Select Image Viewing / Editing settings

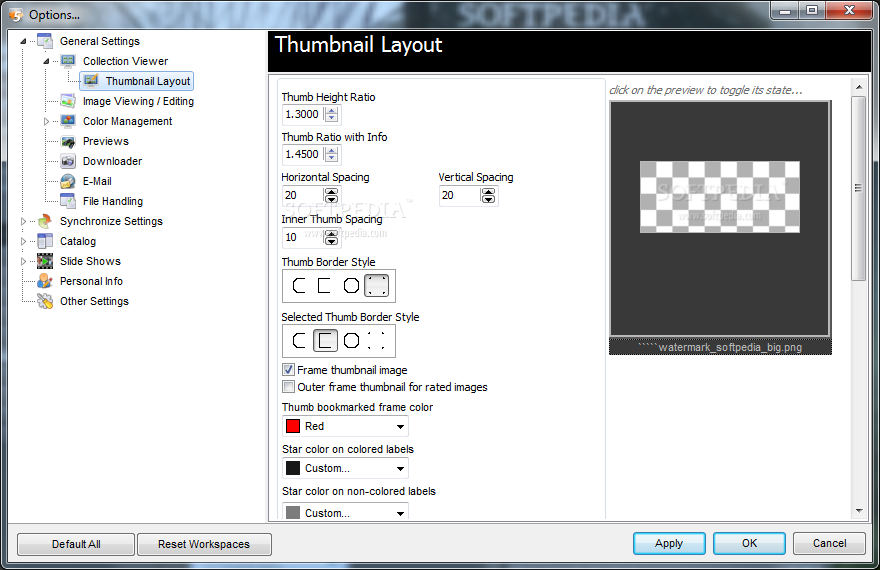(x=138, y=101)
